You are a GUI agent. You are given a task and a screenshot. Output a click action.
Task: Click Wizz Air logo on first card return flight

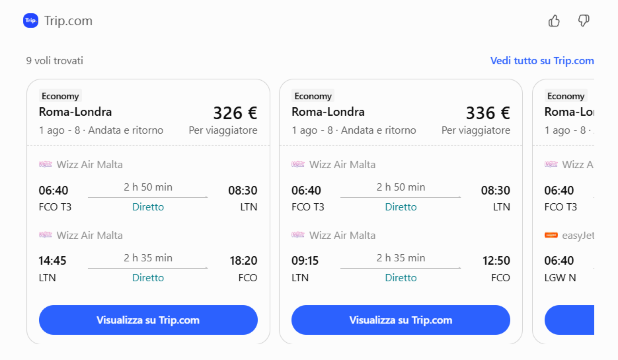(x=45, y=235)
